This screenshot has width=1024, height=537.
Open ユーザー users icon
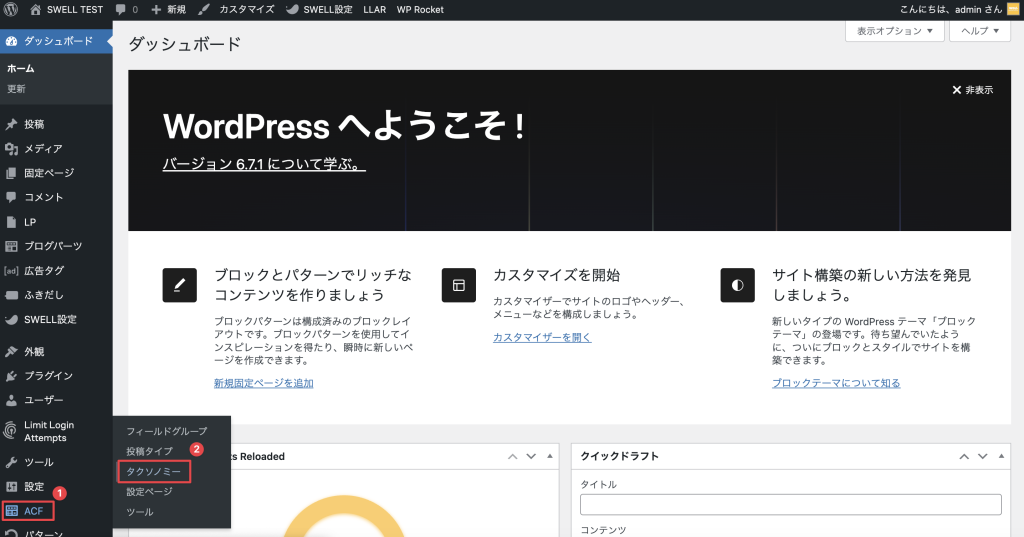11,400
